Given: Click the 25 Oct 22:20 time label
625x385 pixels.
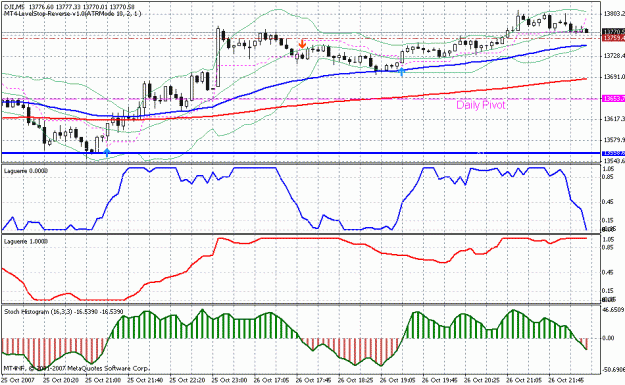Looking at the screenshot, I should tap(187, 380).
